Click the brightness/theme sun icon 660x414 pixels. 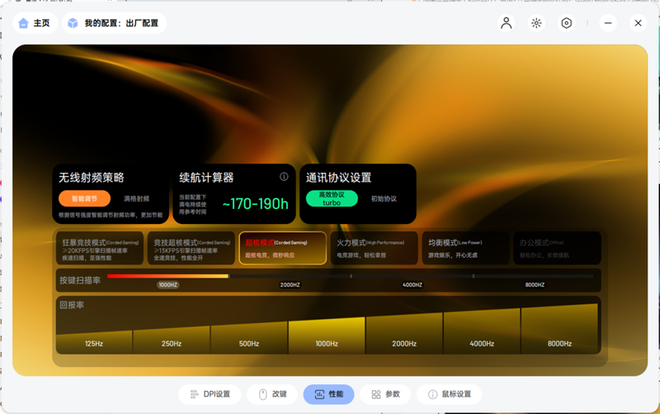pos(536,23)
